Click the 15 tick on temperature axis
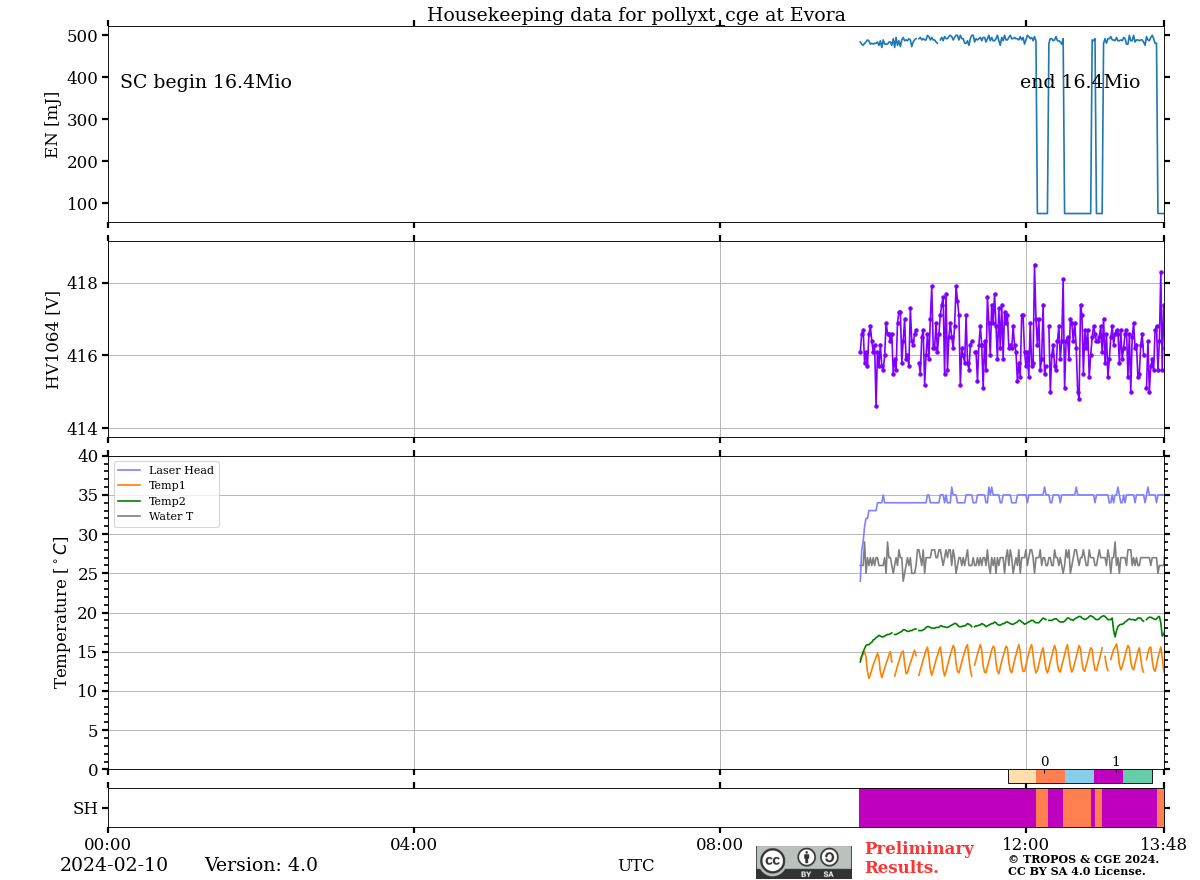This screenshot has height=880, width=1200. [x=88, y=652]
